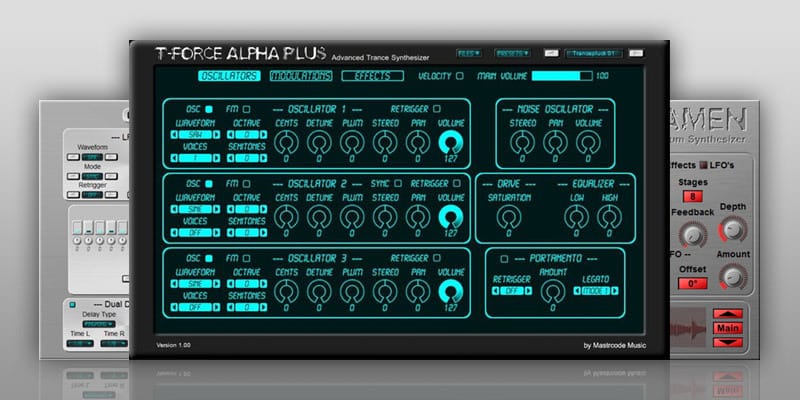Decrease octave of Oscillator 1
Image resolution: width=800 pixels, height=400 pixels.
click(x=231, y=135)
